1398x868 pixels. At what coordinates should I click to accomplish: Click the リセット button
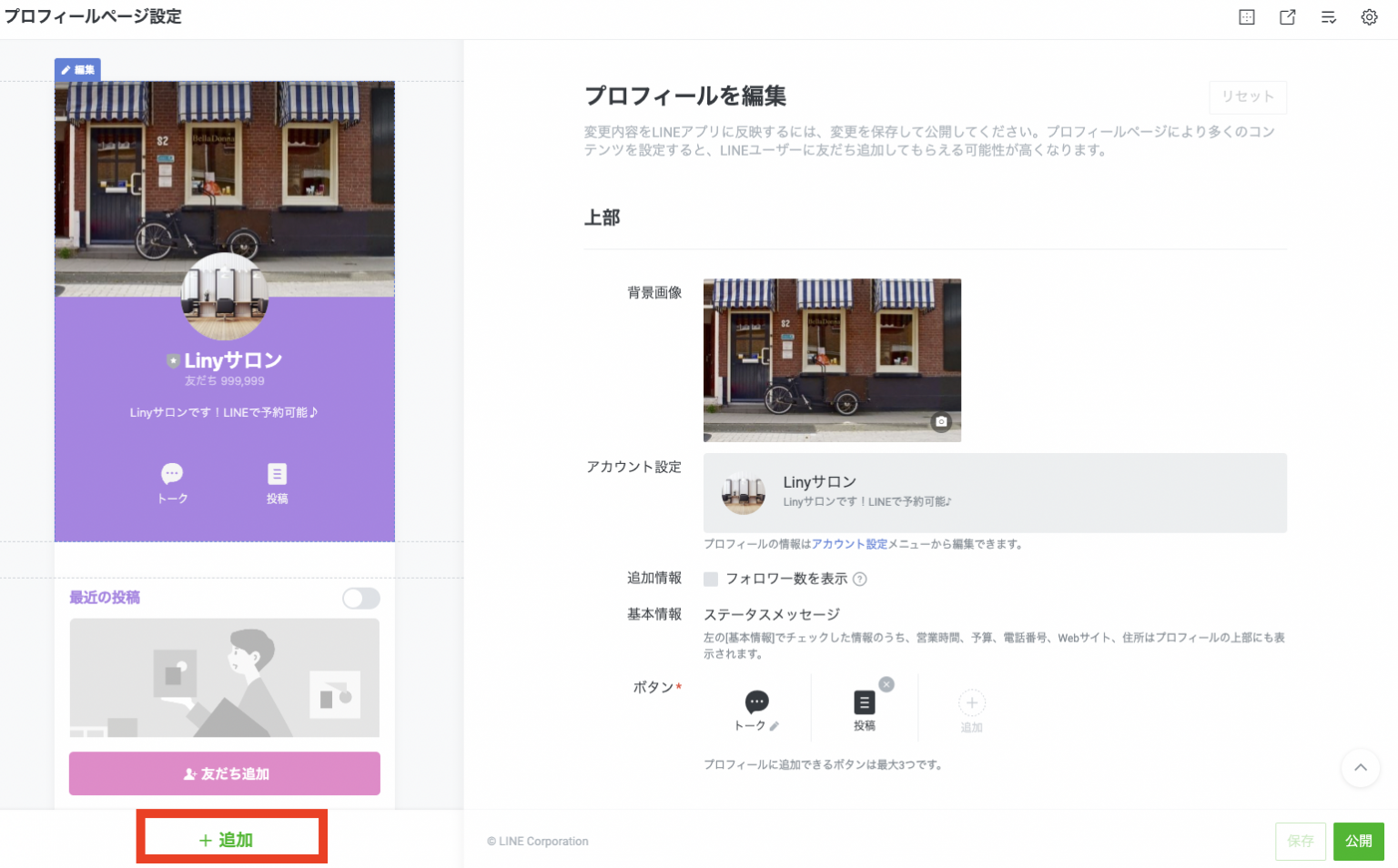[1247, 97]
